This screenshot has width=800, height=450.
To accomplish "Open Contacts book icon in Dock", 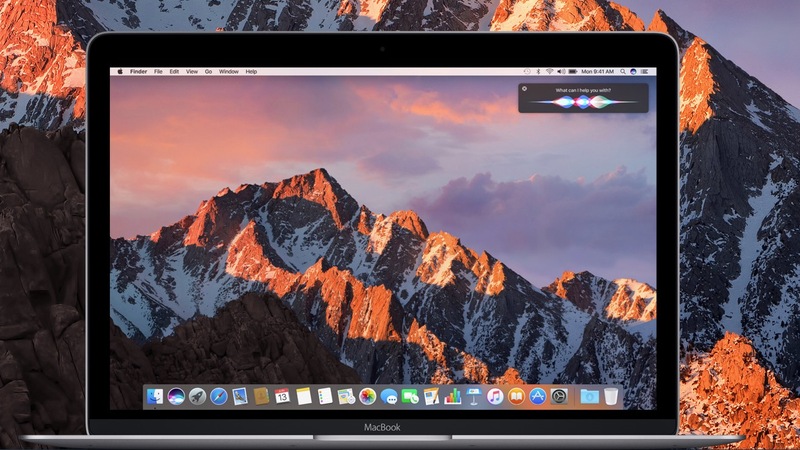I will (x=261, y=396).
